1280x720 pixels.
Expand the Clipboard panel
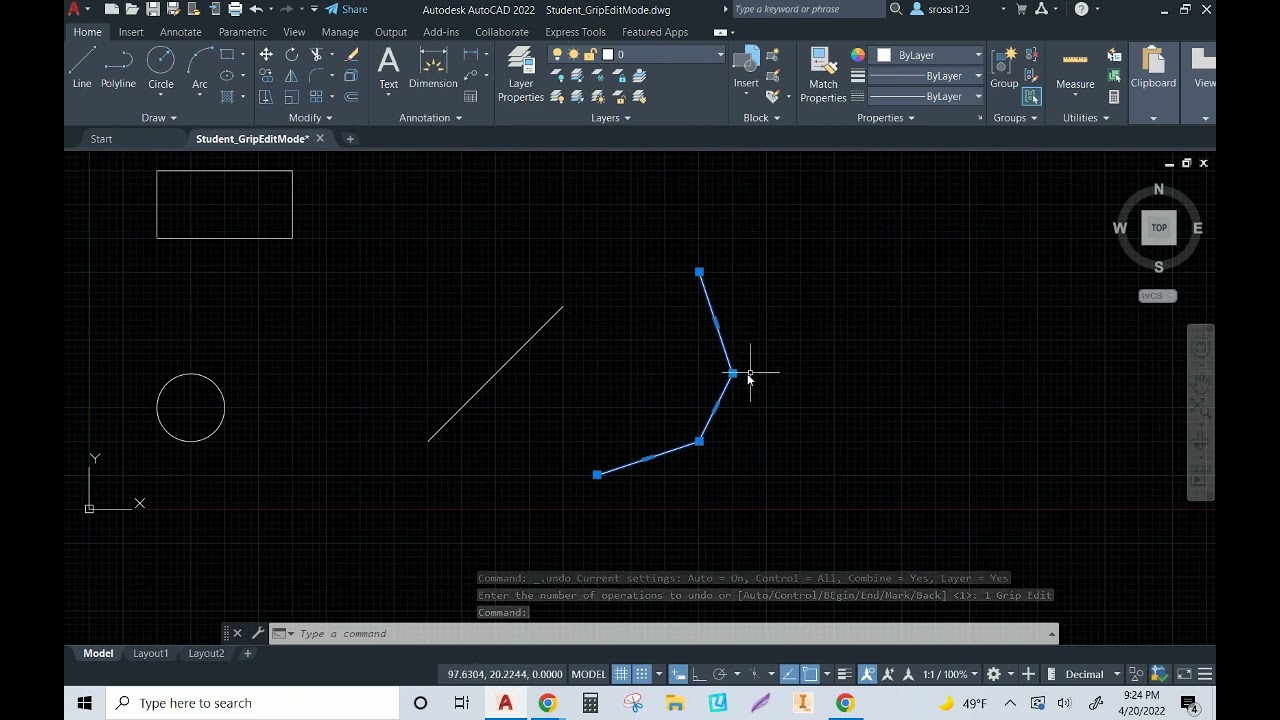[1153, 118]
